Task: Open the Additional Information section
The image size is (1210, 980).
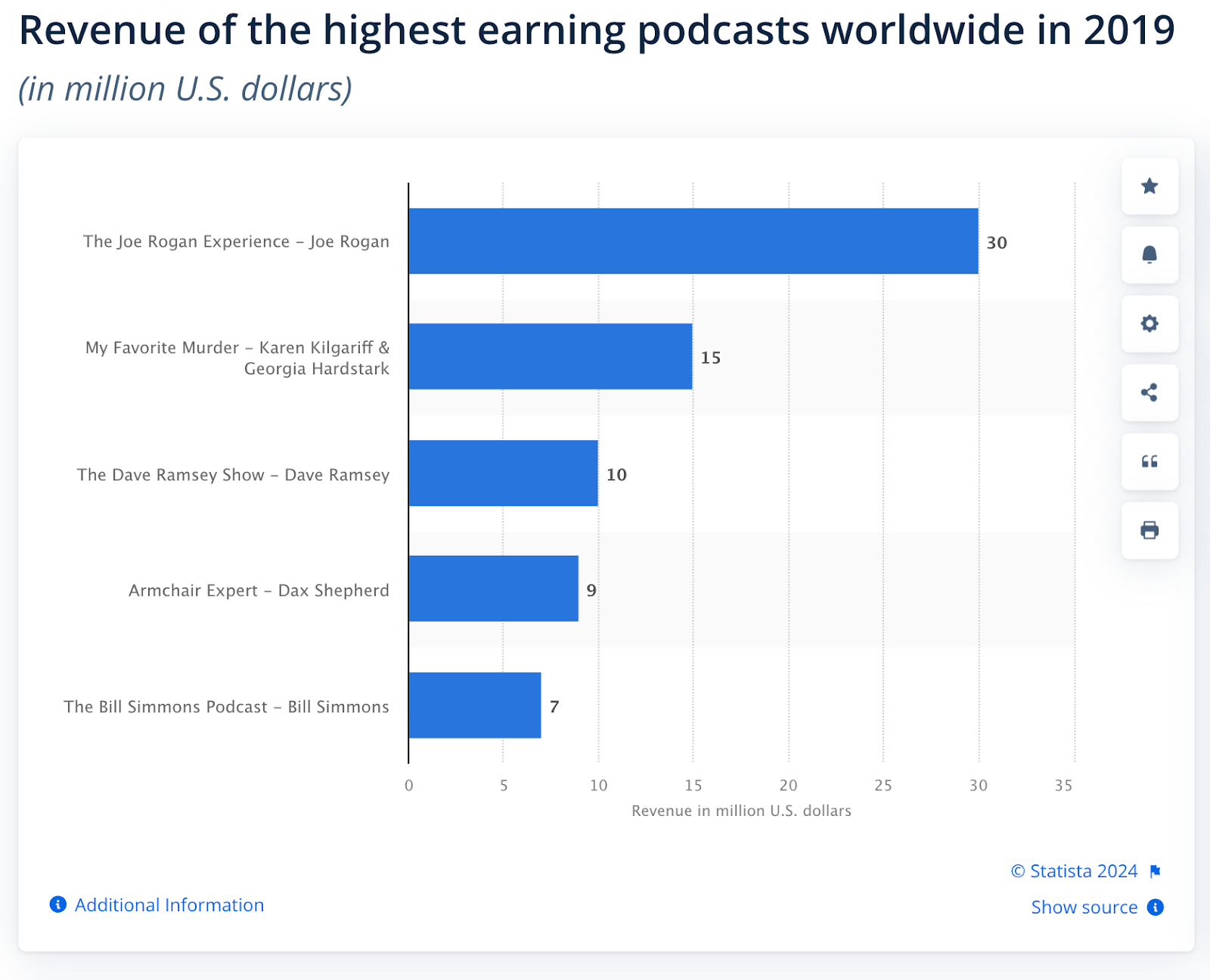Action: 169,904
